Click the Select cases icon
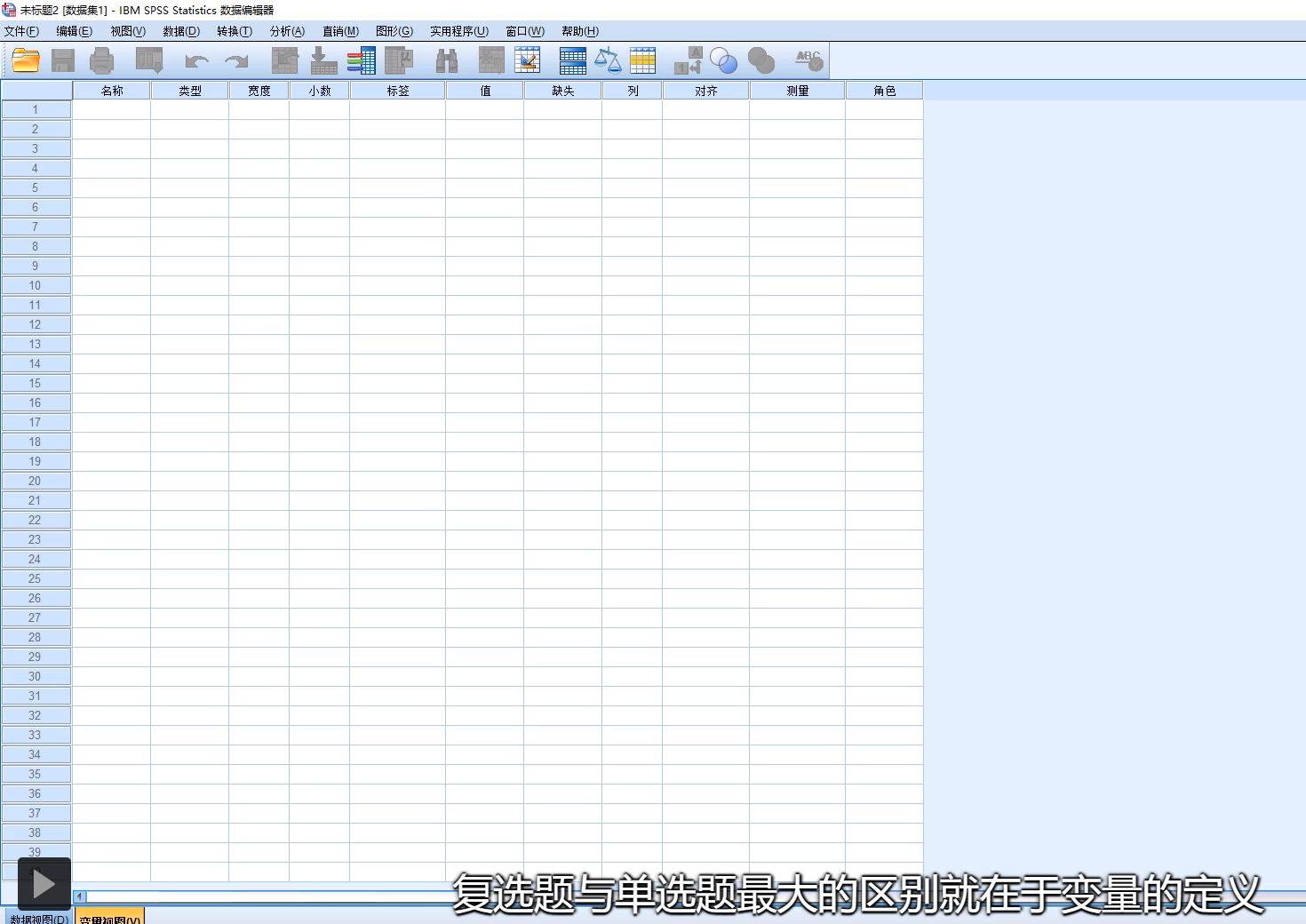Viewport: 1306px width, 924px height. pos(642,60)
